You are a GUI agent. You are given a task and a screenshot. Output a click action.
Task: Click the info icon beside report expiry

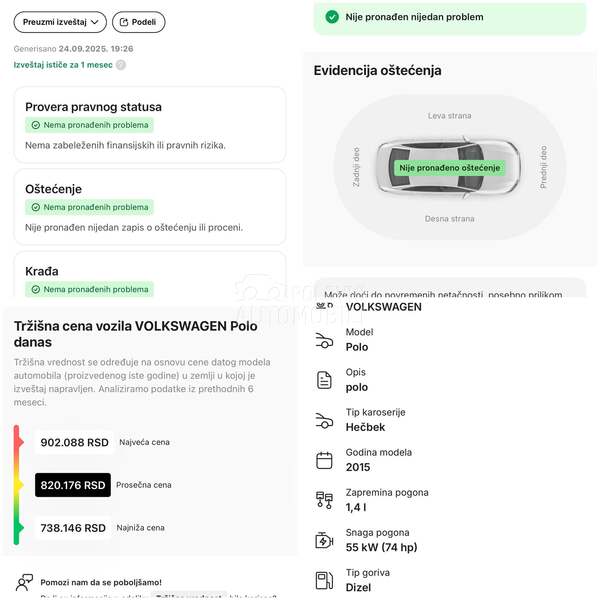[121, 65]
